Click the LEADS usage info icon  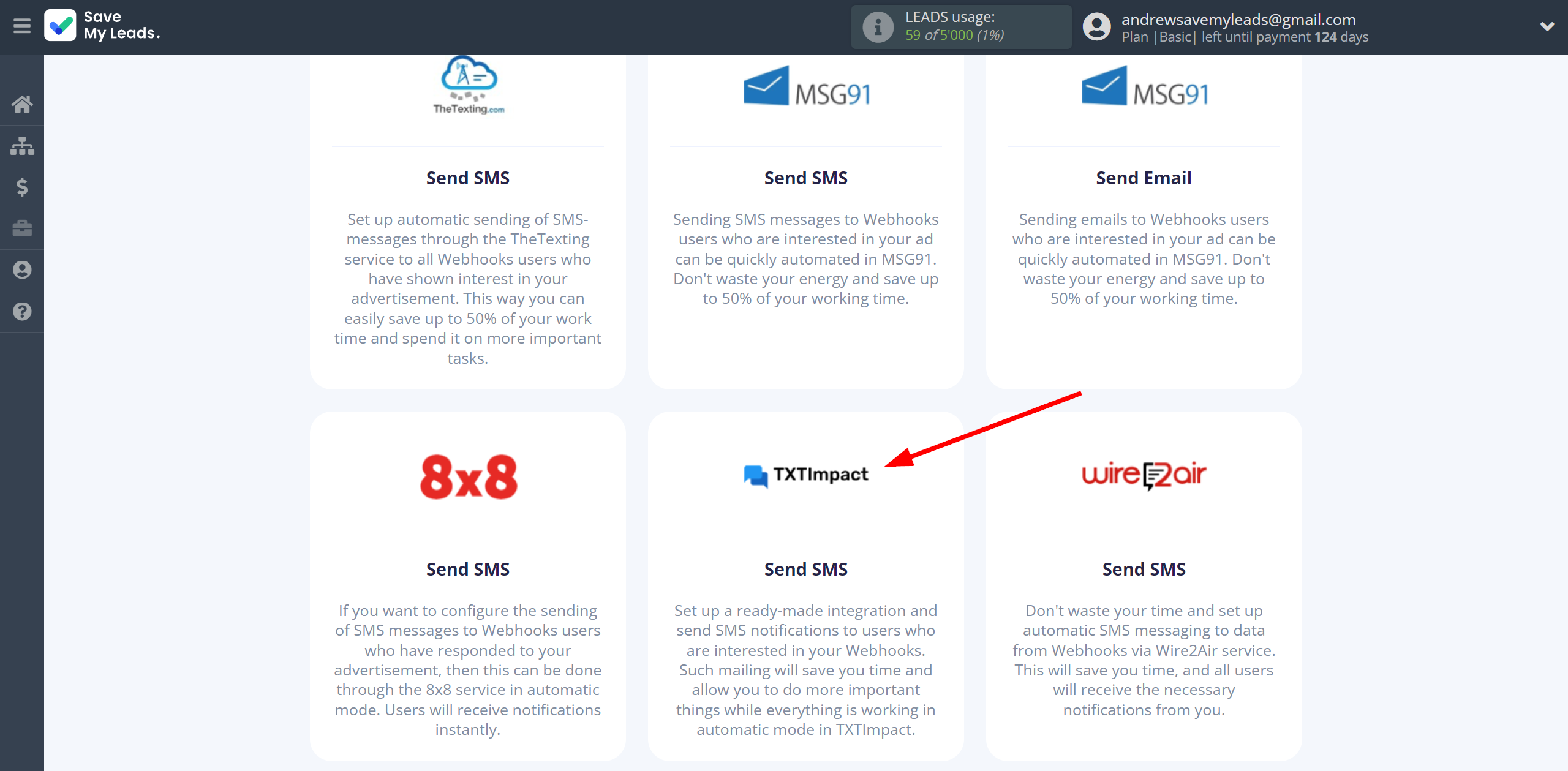878,27
